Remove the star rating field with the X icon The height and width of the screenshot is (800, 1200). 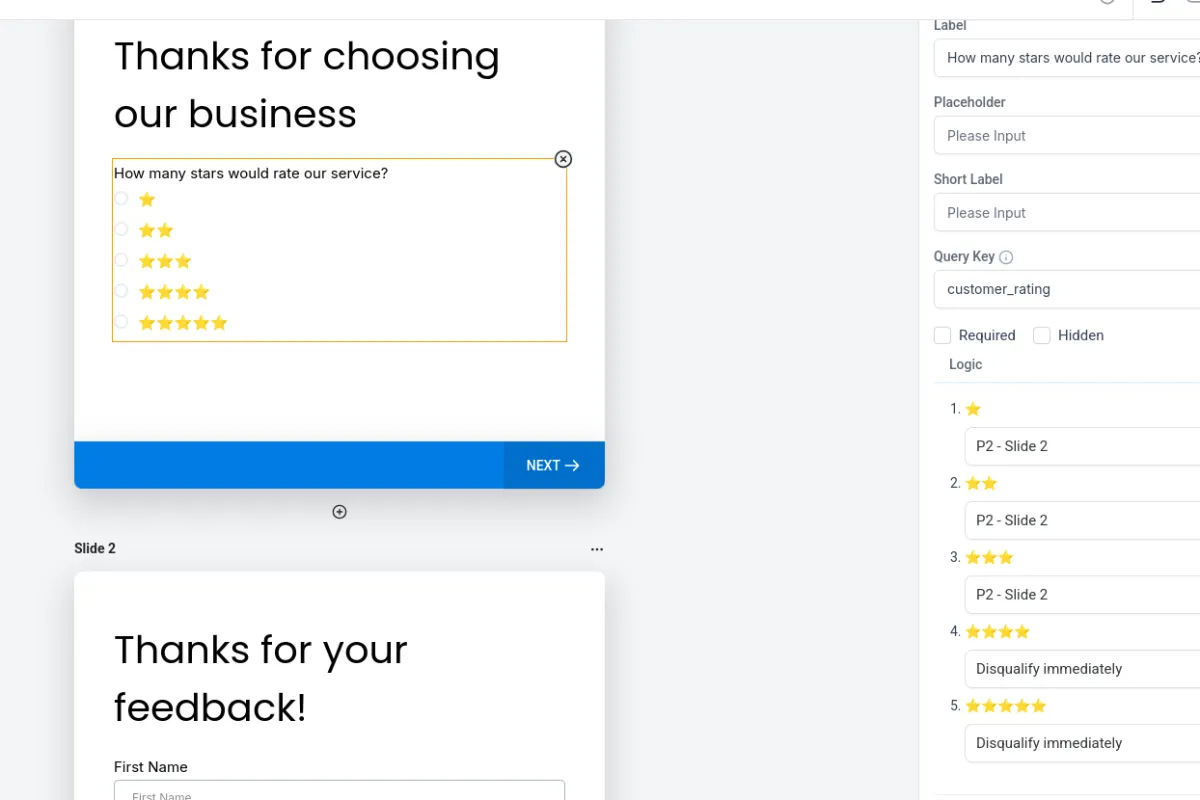[563, 159]
